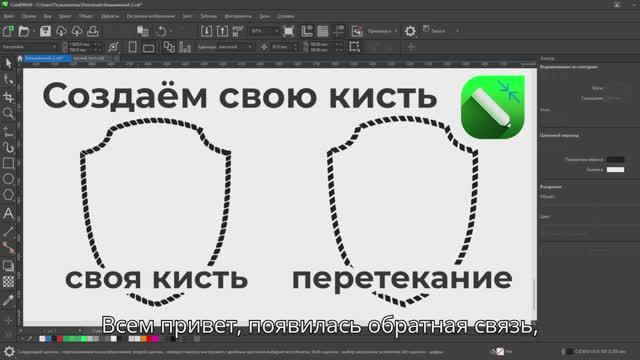The height and width of the screenshot is (360, 640).
Task: Select the Polygon tool
Action: 8,195
